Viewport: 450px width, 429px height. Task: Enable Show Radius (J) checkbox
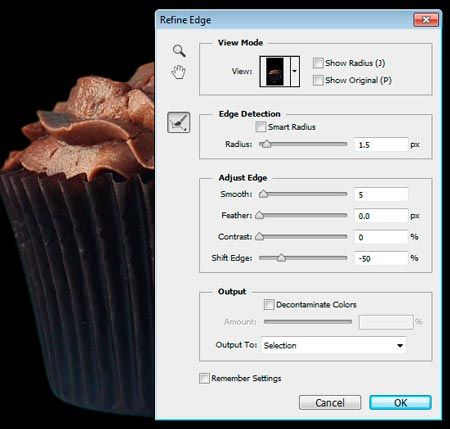point(318,63)
